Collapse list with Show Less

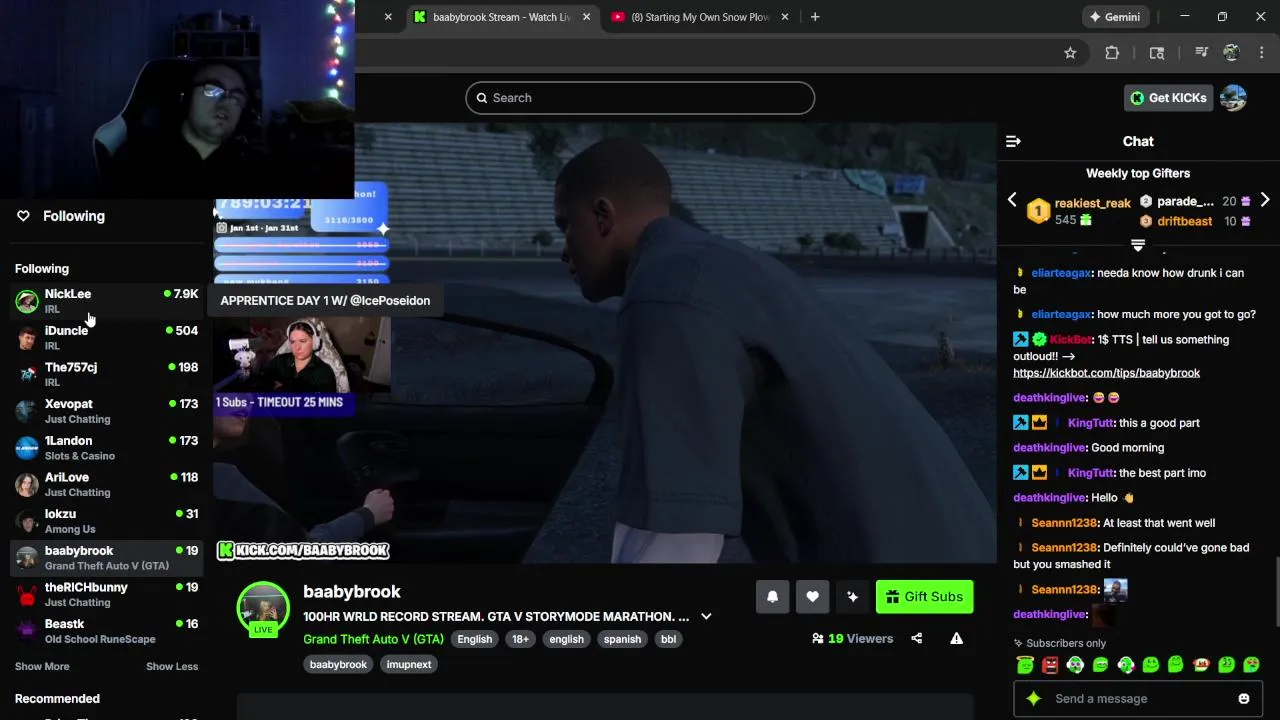pos(172,666)
